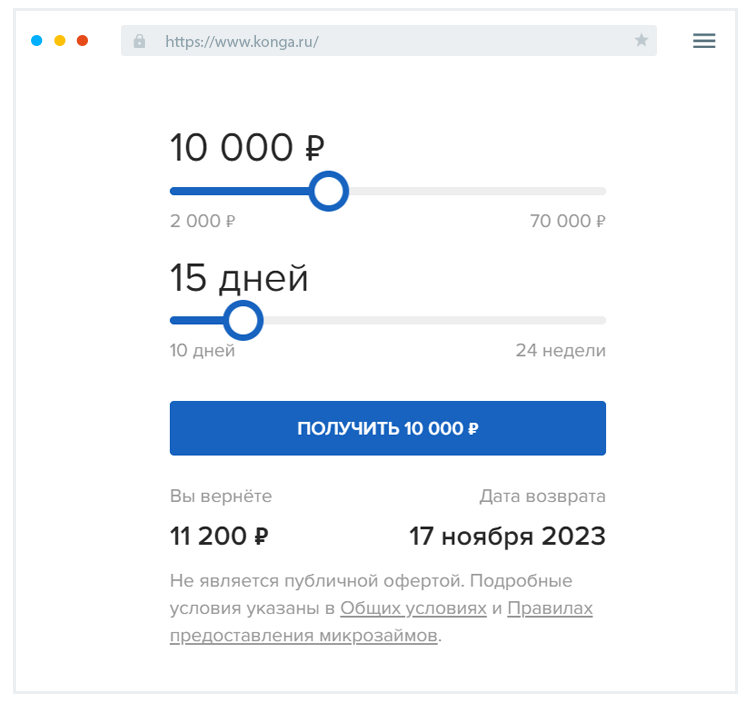This screenshot has height=709, width=751.
Task: Open the hamburger menu
Action: (x=704, y=41)
